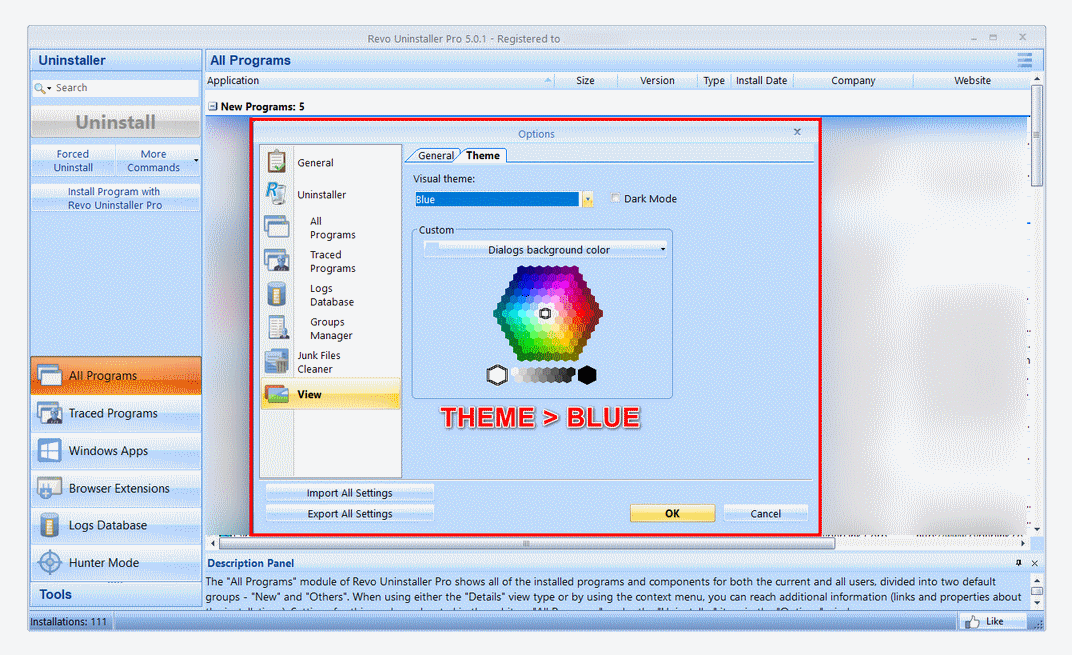Sort by Company column header
The width and height of the screenshot is (1072, 655).
853,81
